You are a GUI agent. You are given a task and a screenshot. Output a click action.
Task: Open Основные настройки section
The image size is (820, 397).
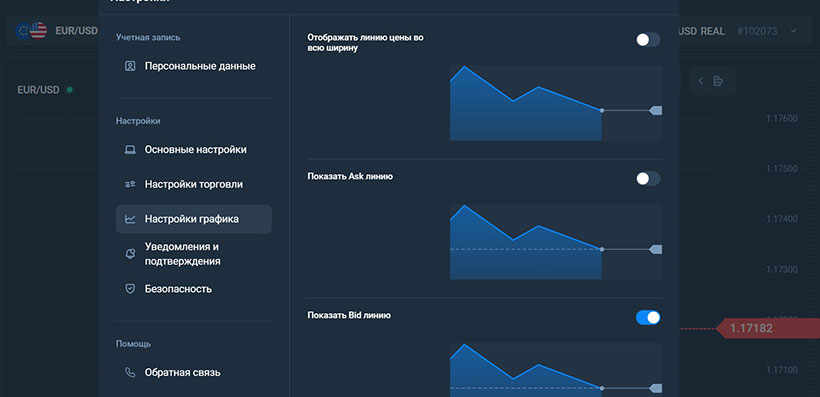[193, 150]
